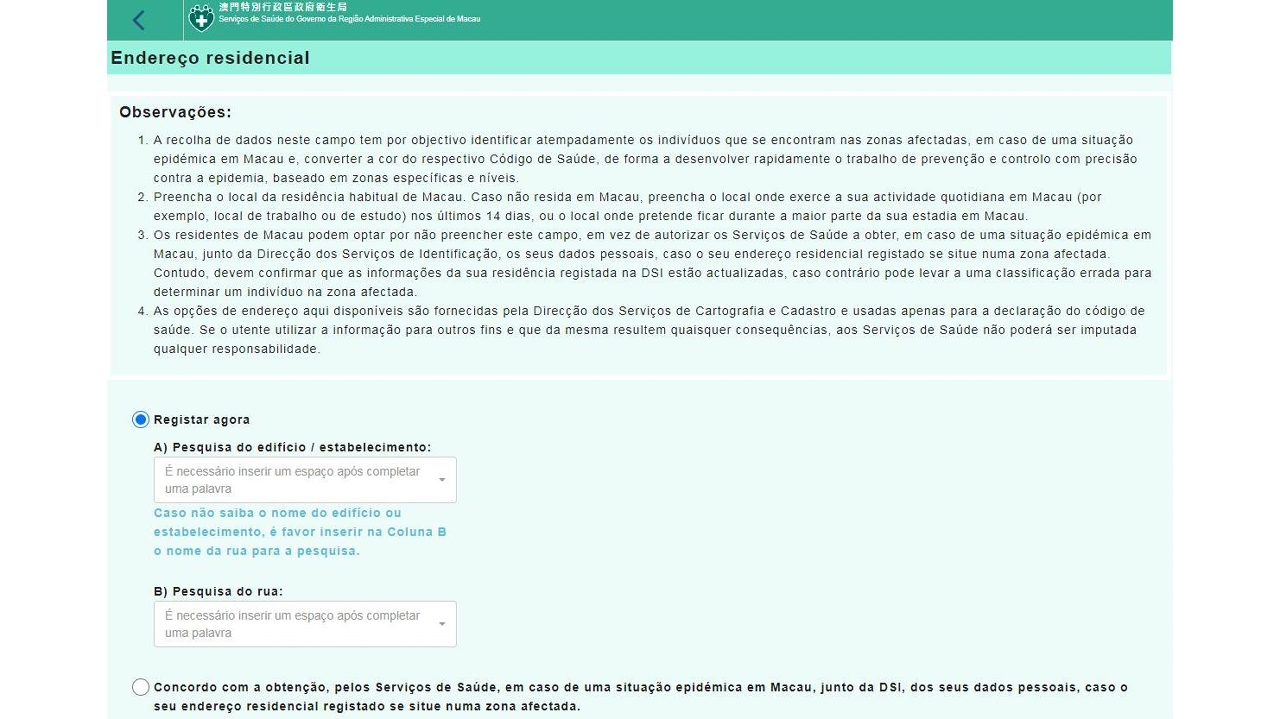Screen dimensions: 1280x719
Task: Select the 'Registar agora' radio option
Action: (x=141, y=420)
